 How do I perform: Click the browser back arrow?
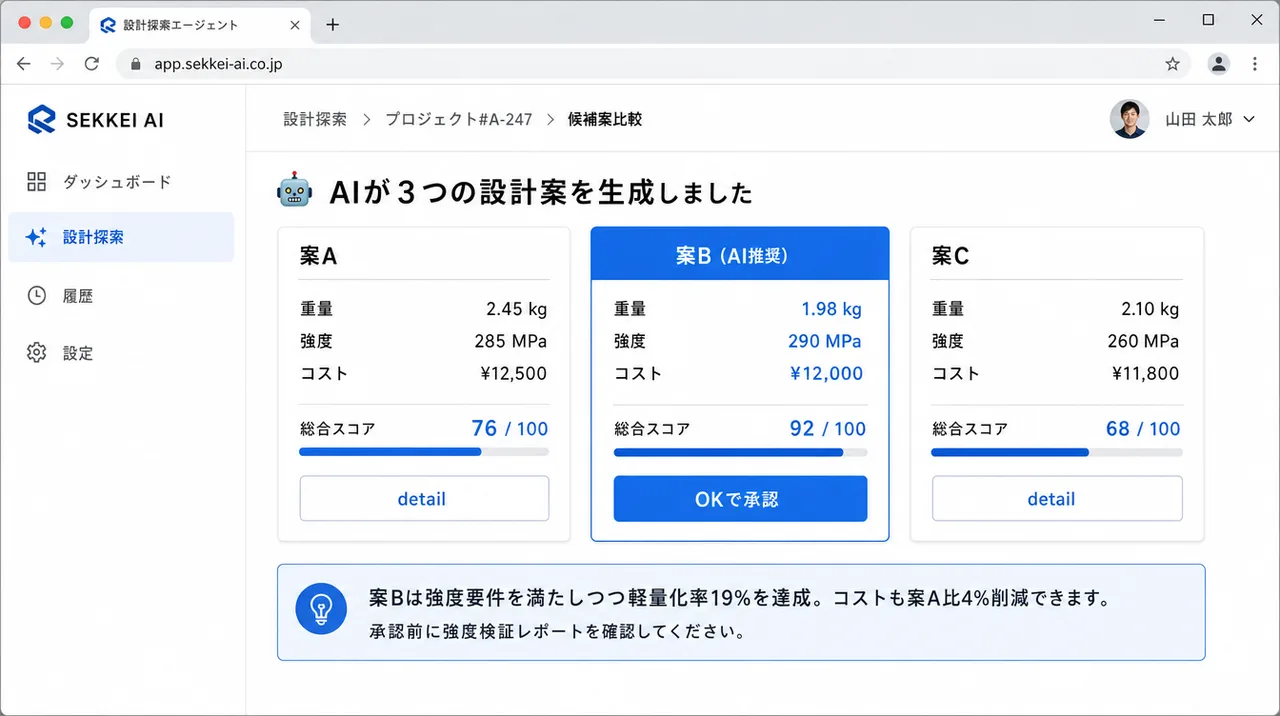24,64
